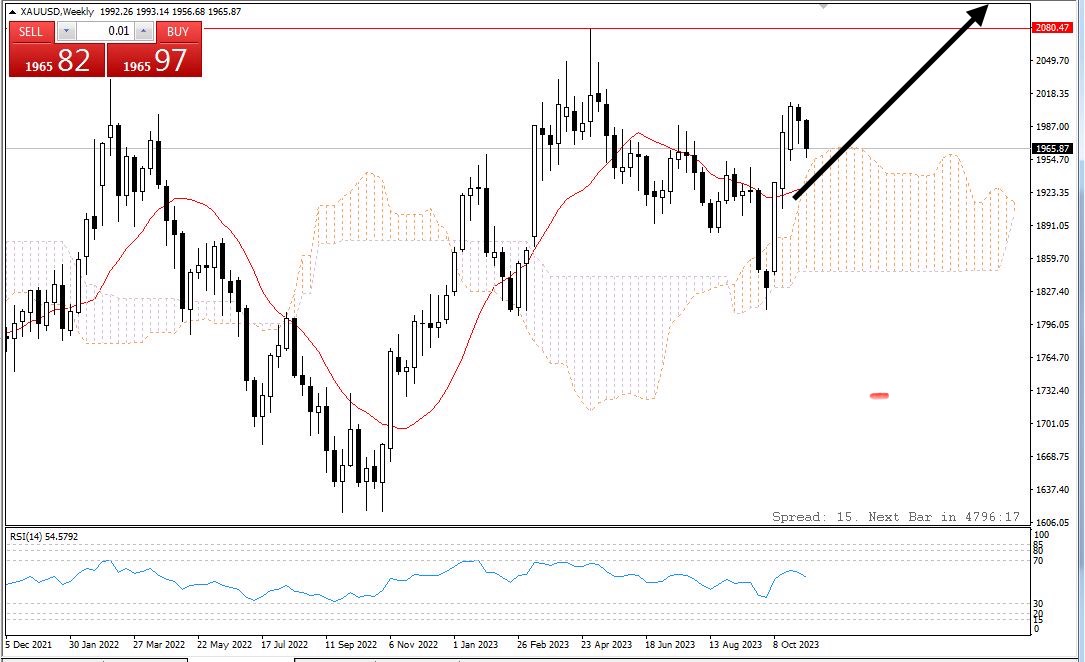1085x662 pixels.
Task: Click the 2049.70 price scale label
Action: point(1052,61)
